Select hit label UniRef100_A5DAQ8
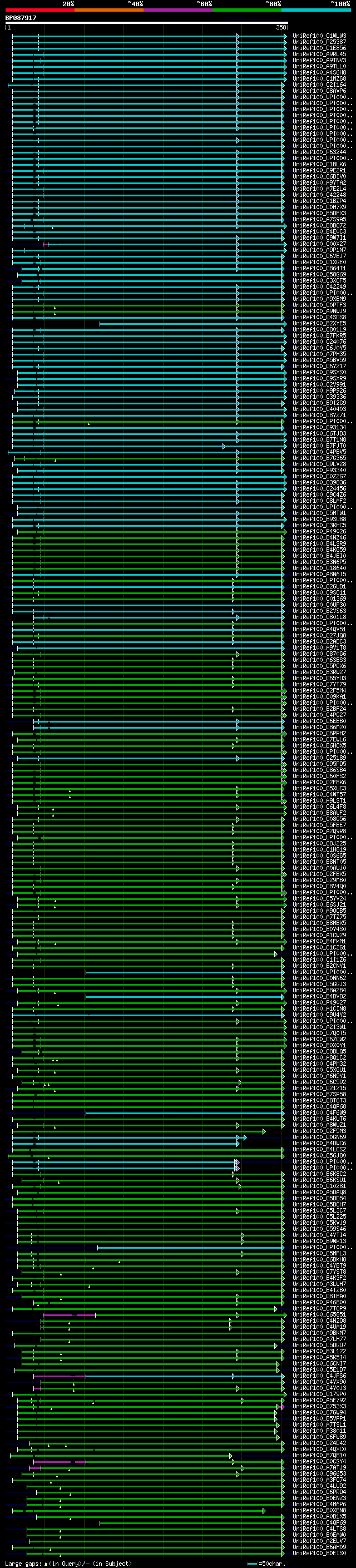Image resolution: width=356 pixels, height=1568 pixels. click(x=319, y=1192)
